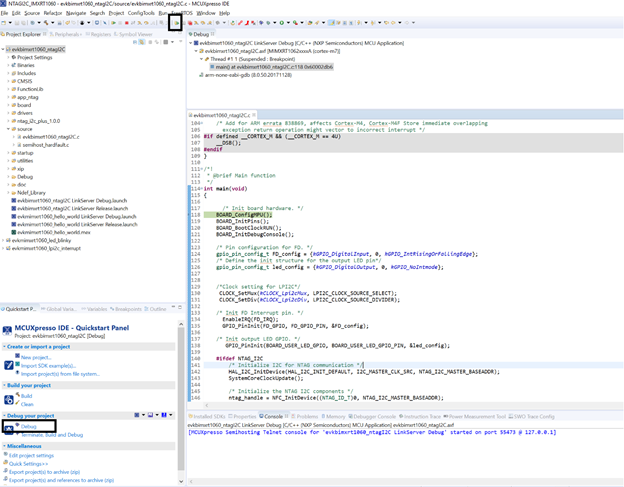Click the blue debug bug toolbar icon

click(x=261, y=23)
